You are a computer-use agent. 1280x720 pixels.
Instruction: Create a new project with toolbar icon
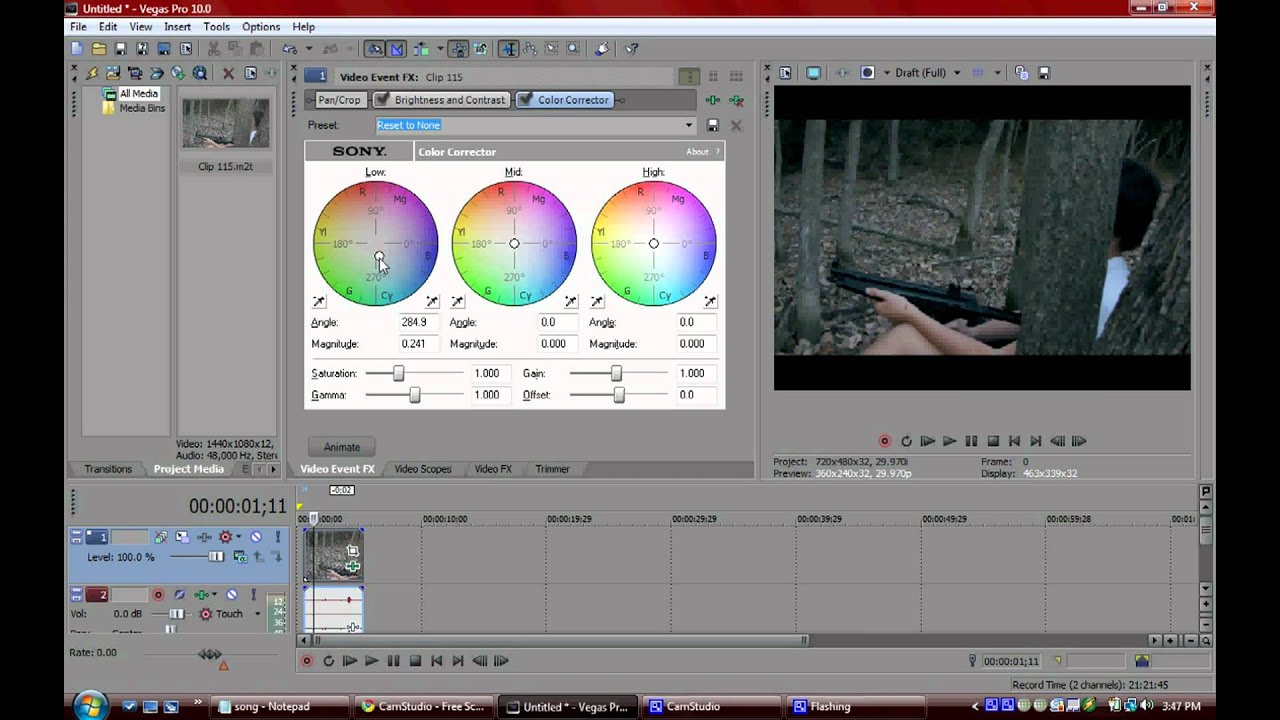pyautogui.click(x=77, y=48)
